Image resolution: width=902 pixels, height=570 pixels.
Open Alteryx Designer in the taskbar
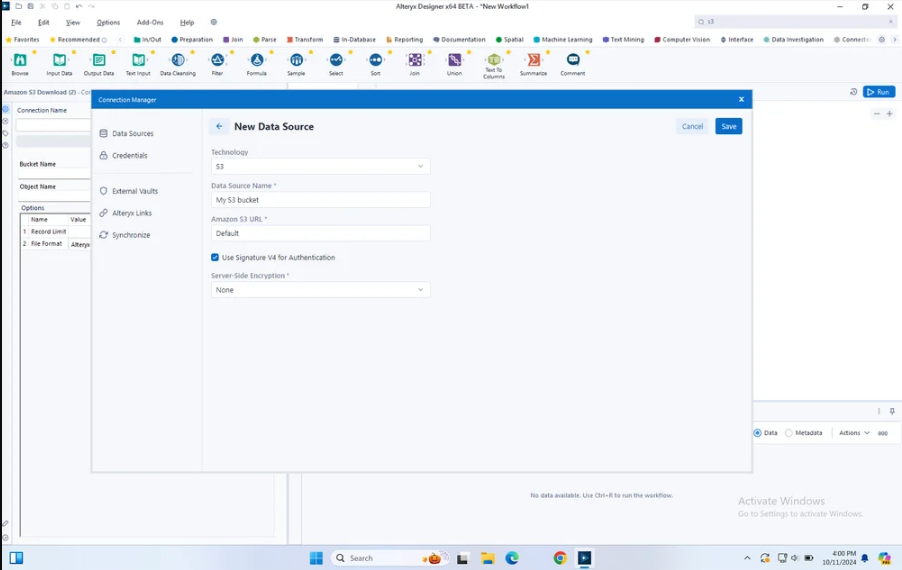[x=584, y=558]
